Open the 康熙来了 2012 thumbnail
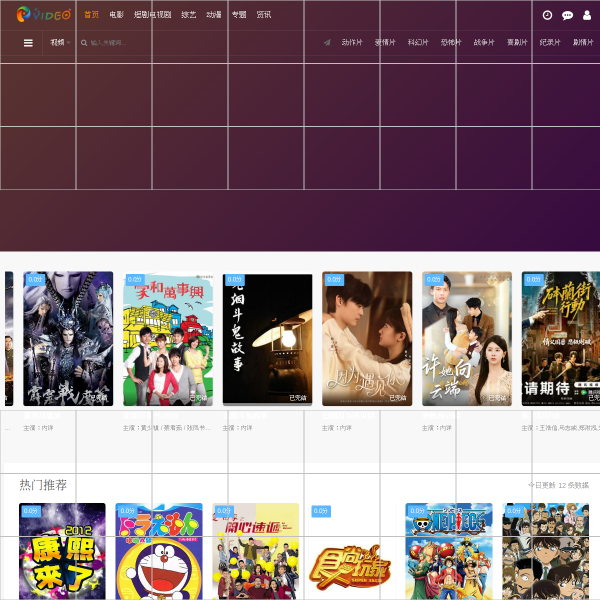The height and width of the screenshot is (600, 600). pos(62,551)
